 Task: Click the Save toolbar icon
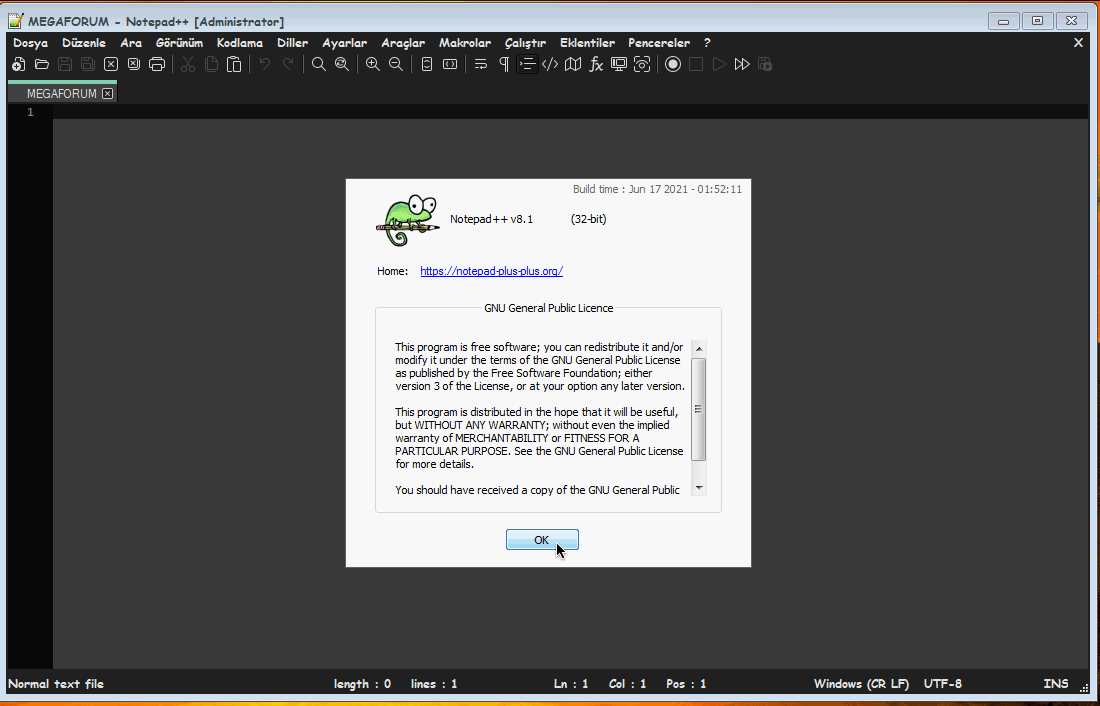pos(65,65)
